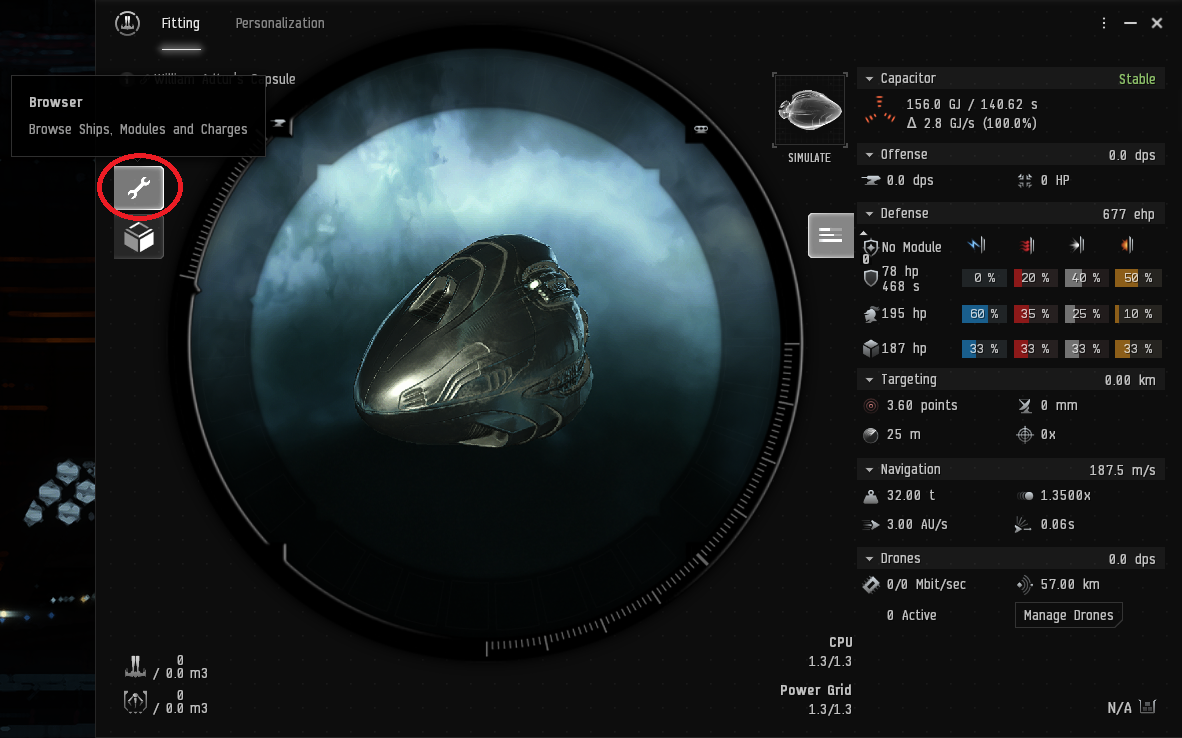Viewport: 1182px width, 738px height.
Task: Click the scan resolution icon beside 0 mm
Action: (x=1024, y=406)
